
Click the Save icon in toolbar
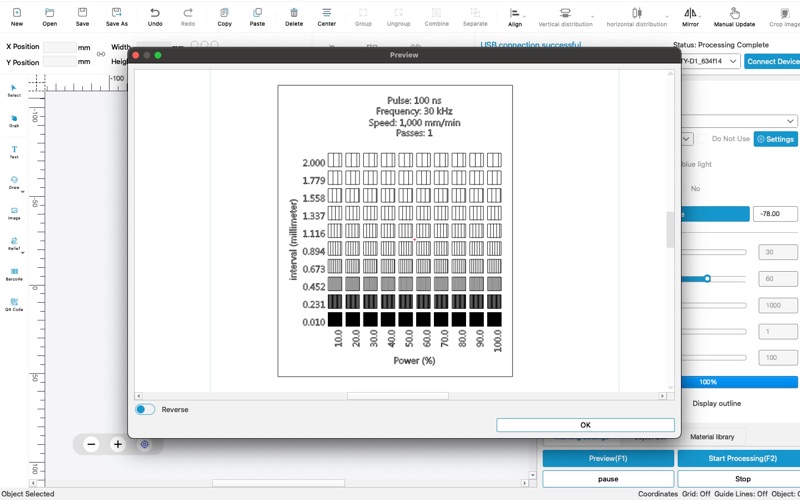coord(82,16)
